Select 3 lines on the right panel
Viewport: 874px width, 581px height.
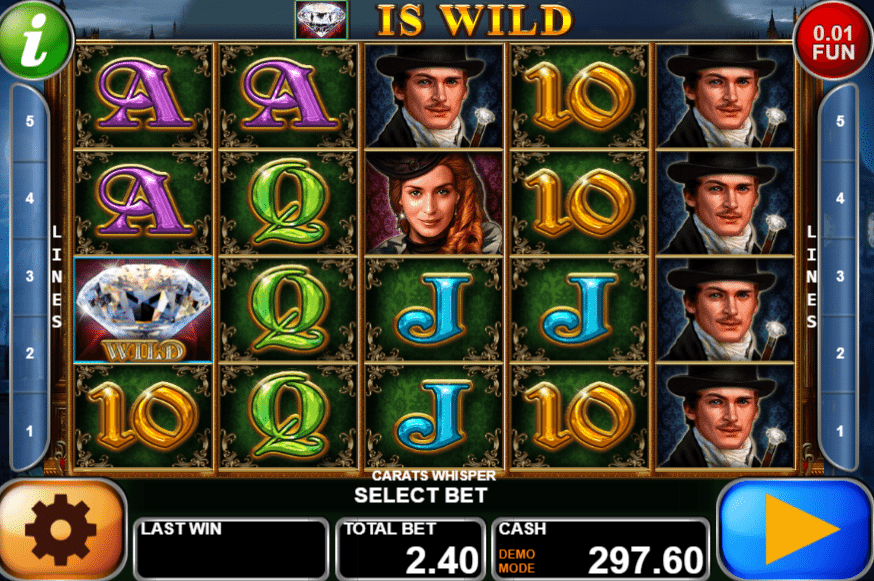[839, 276]
